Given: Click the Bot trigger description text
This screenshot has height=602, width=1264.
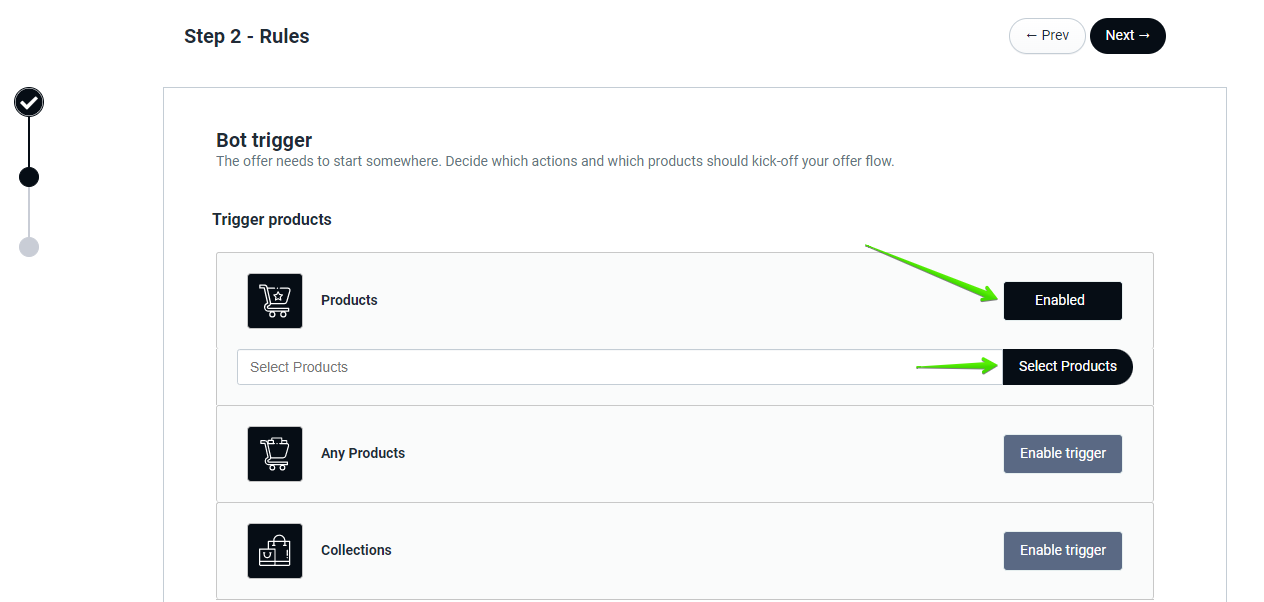Looking at the screenshot, I should (555, 161).
